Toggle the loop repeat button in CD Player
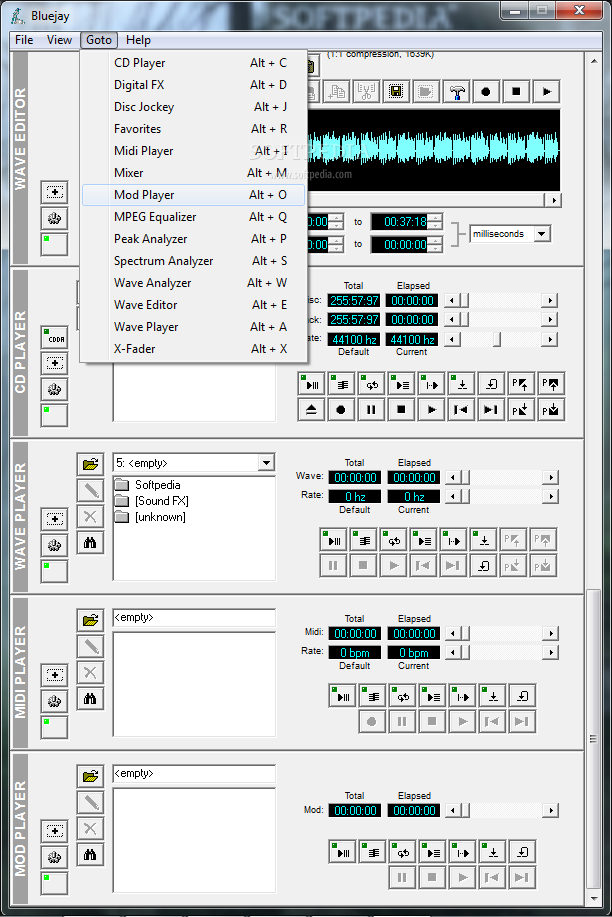The image size is (612, 917). pyautogui.click(x=371, y=384)
